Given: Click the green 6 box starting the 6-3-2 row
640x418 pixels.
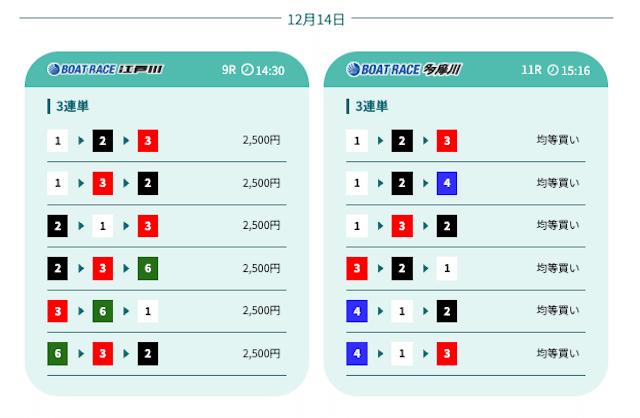Looking at the screenshot, I should coord(58,353).
